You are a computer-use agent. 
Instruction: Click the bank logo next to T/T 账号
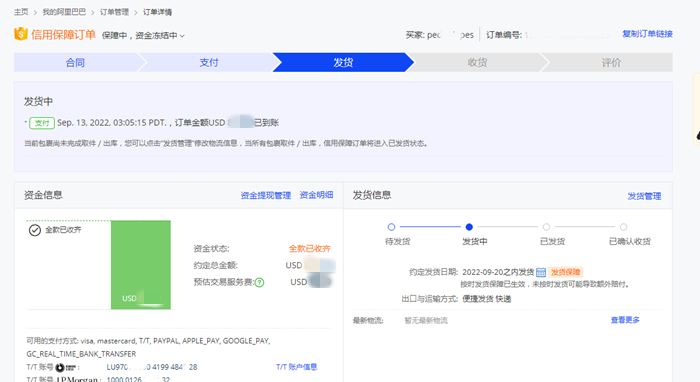pyautogui.click(x=66, y=367)
